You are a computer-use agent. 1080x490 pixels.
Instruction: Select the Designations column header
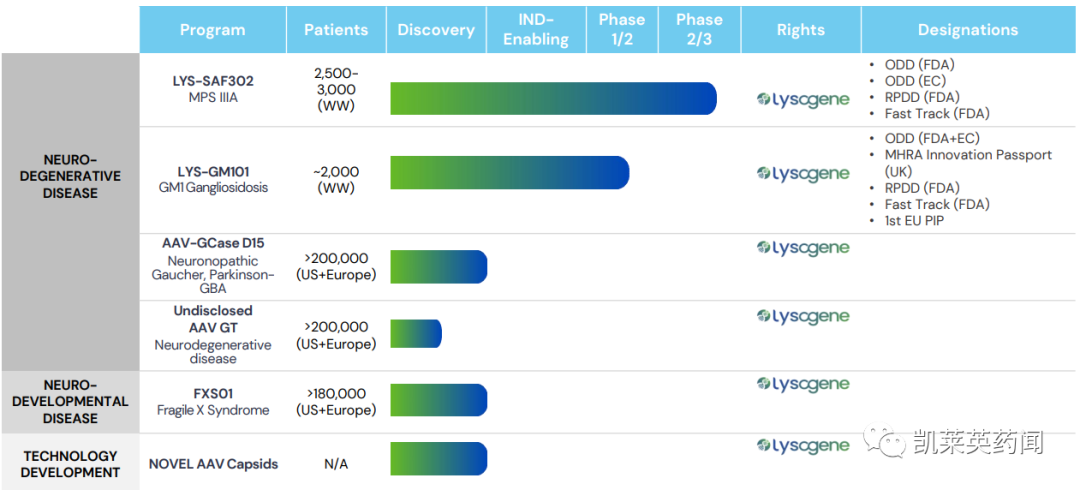coord(968,30)
